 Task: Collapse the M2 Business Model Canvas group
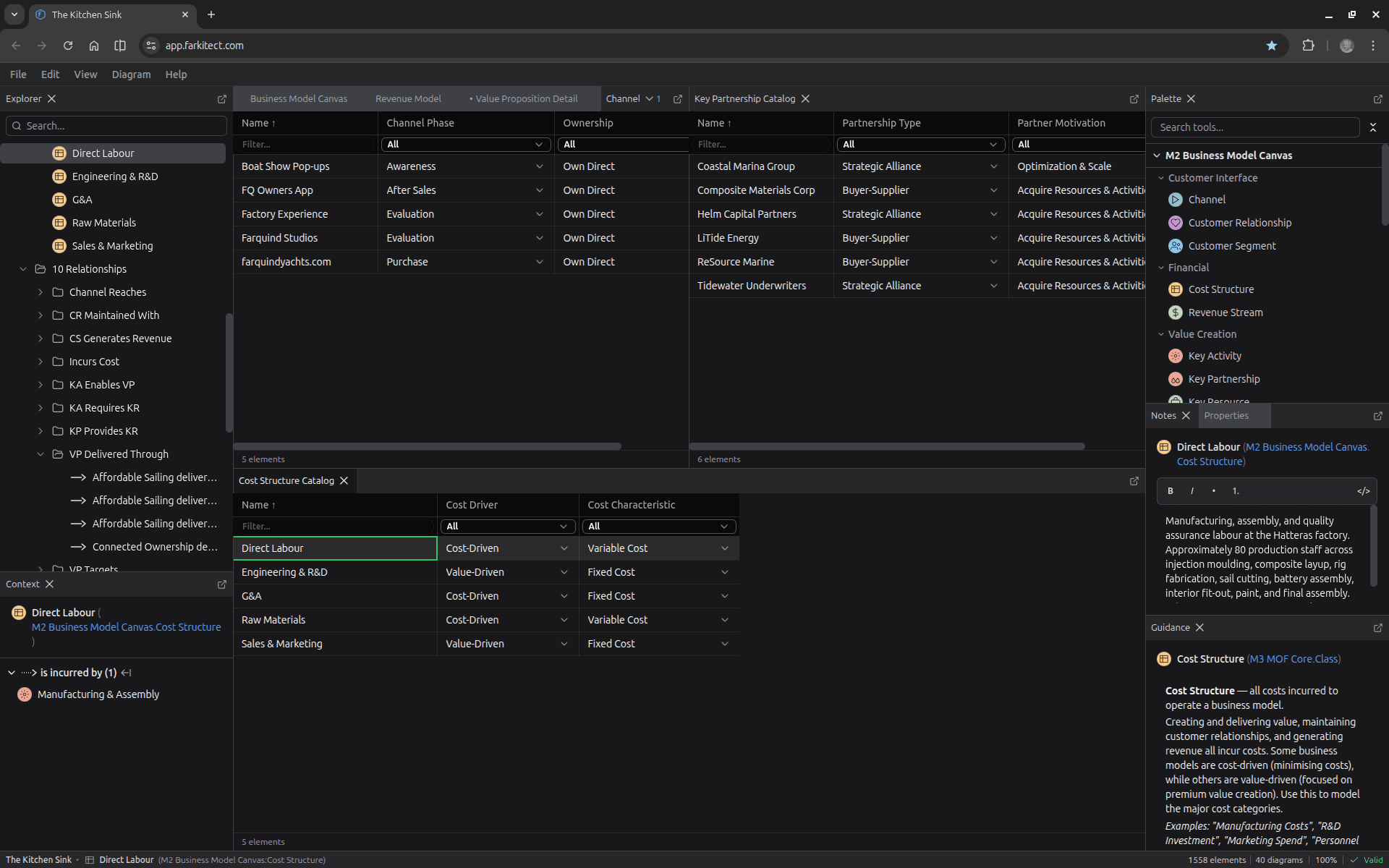[1157, 156]
